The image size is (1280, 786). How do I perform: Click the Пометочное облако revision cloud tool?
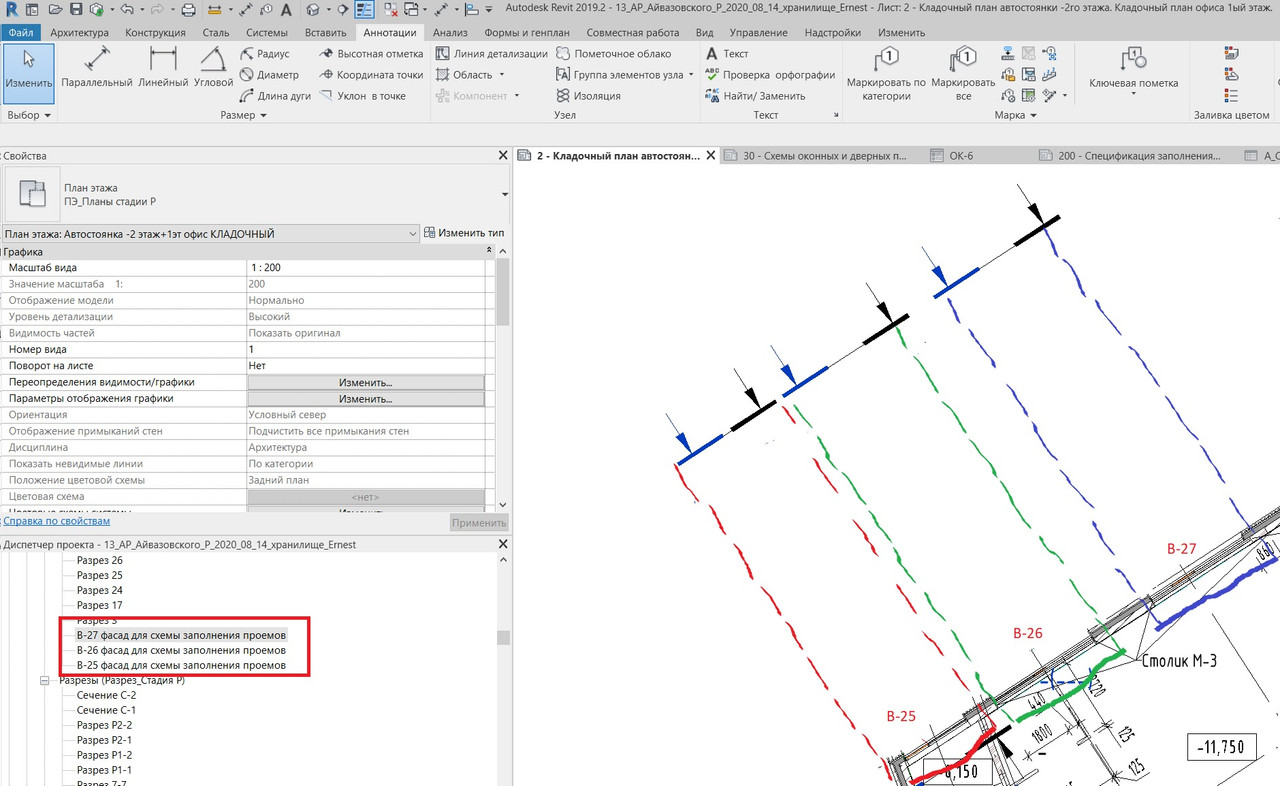pyautogui.click(x=614, y=54)
